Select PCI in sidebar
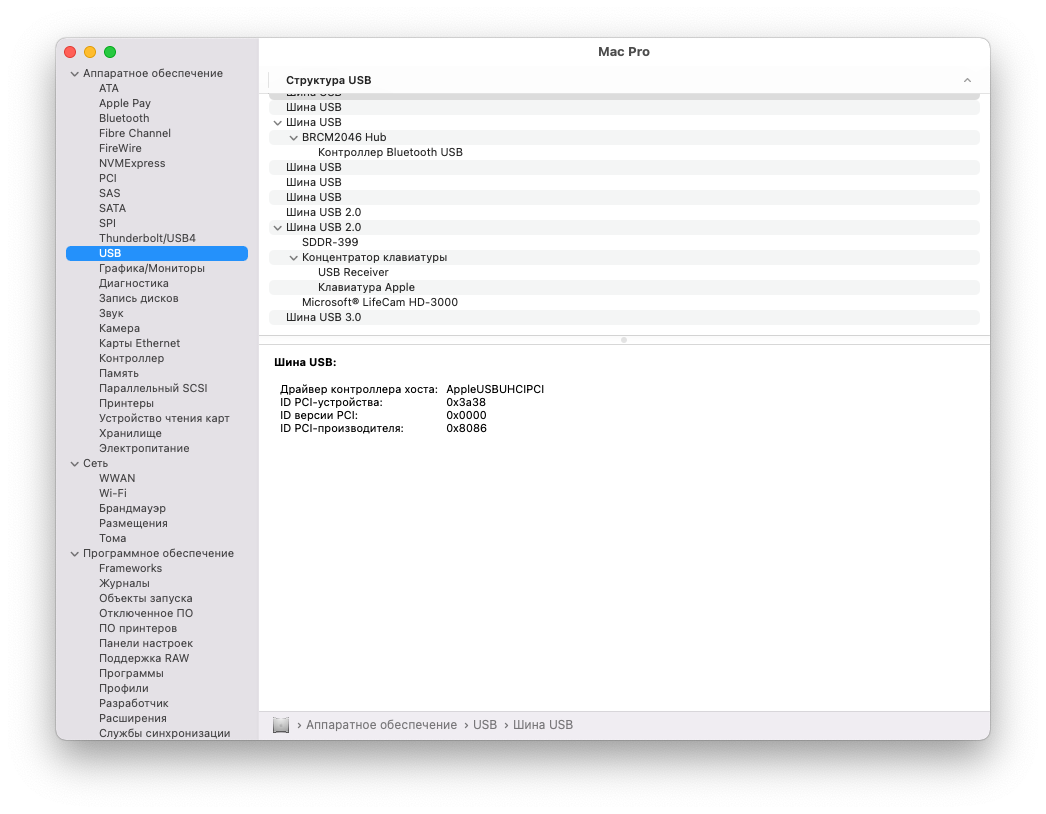 point(108,178)
